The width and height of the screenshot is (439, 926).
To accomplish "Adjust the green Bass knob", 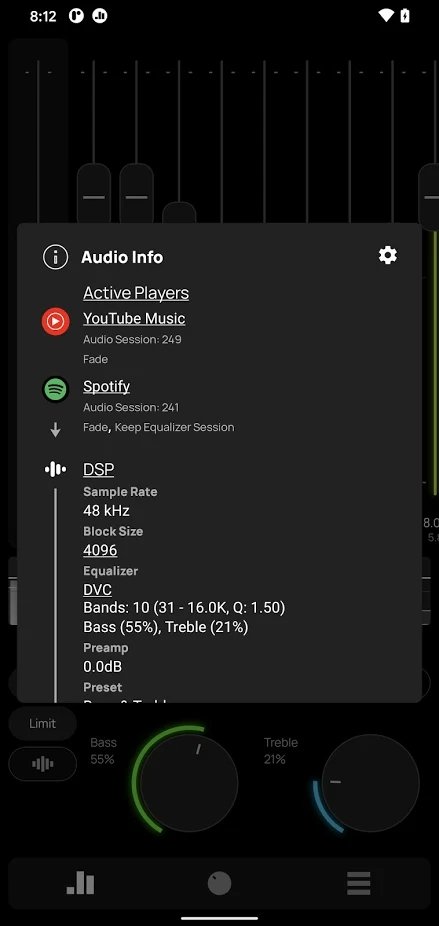I will pyautogui.click(x=188, y=782).
